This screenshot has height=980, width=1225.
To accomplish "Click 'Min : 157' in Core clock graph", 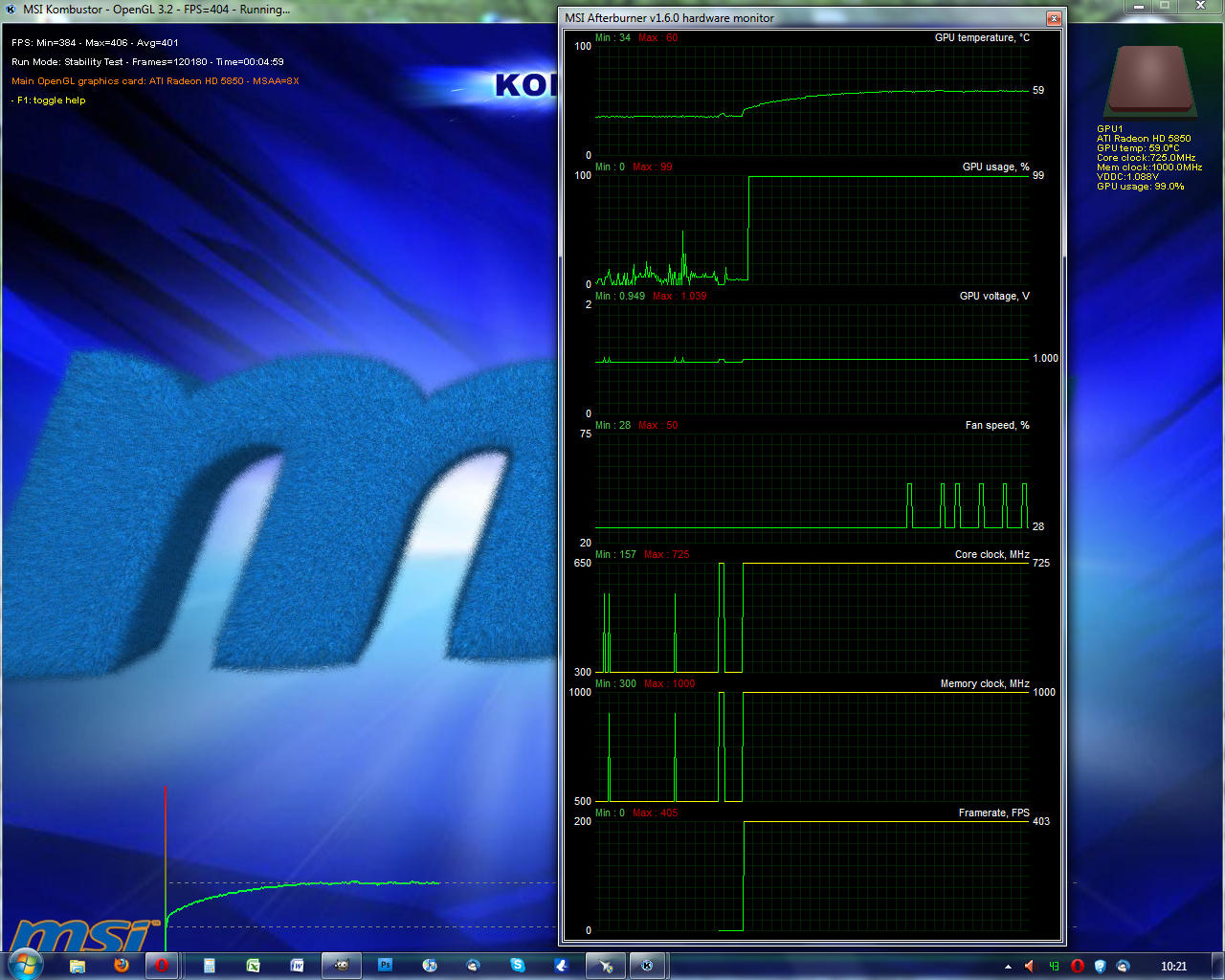I will click(615, 554).
